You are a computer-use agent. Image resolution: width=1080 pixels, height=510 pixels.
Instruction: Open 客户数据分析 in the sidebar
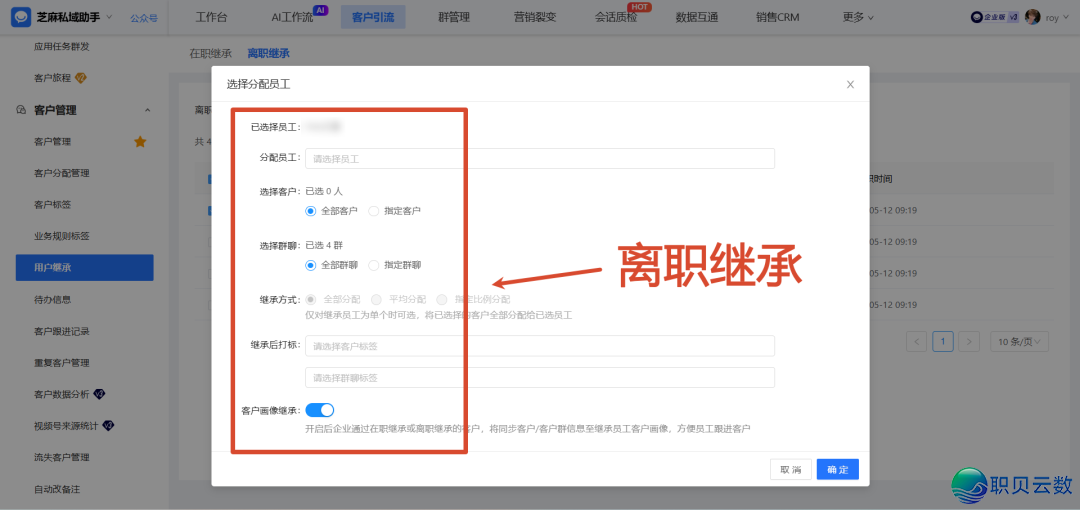point(62,395)
